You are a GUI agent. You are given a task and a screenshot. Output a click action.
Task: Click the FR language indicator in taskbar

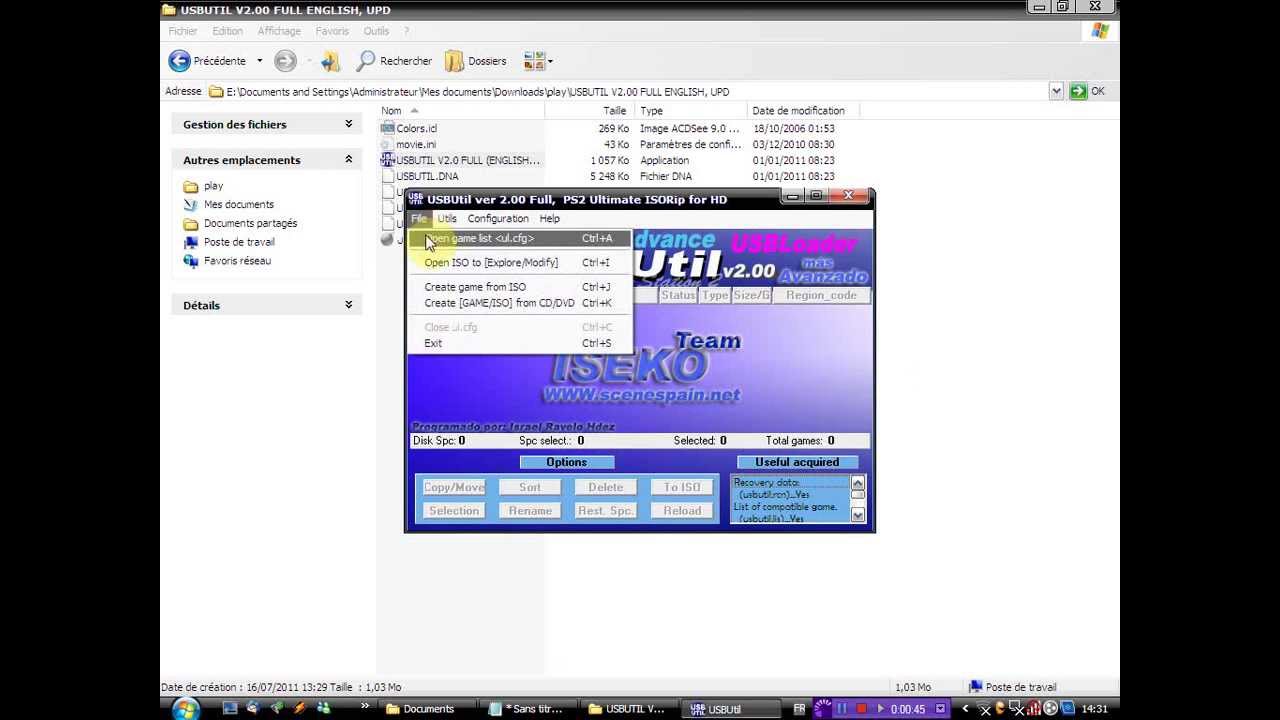coord(799,709)
